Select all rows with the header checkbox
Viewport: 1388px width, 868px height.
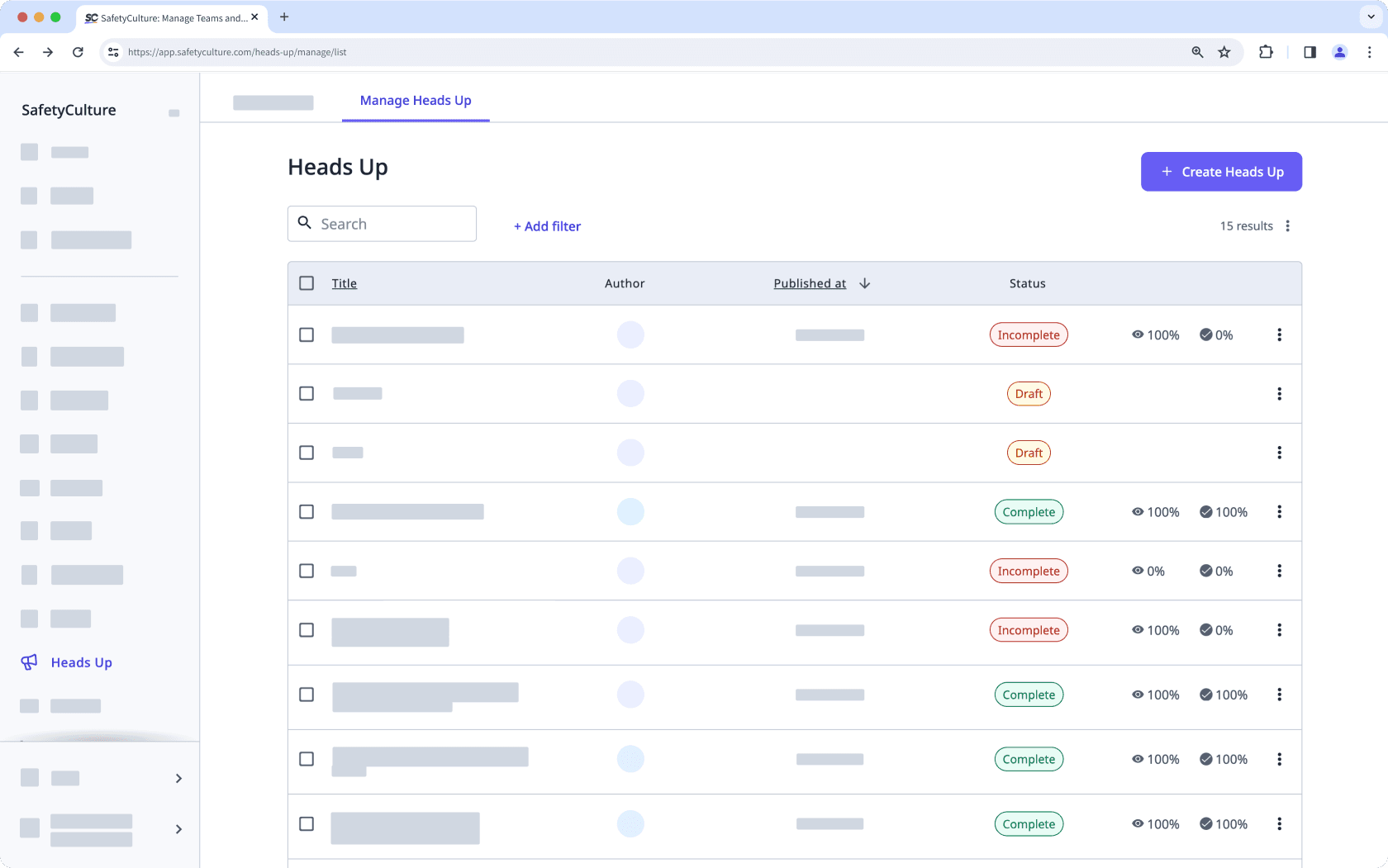307,282
